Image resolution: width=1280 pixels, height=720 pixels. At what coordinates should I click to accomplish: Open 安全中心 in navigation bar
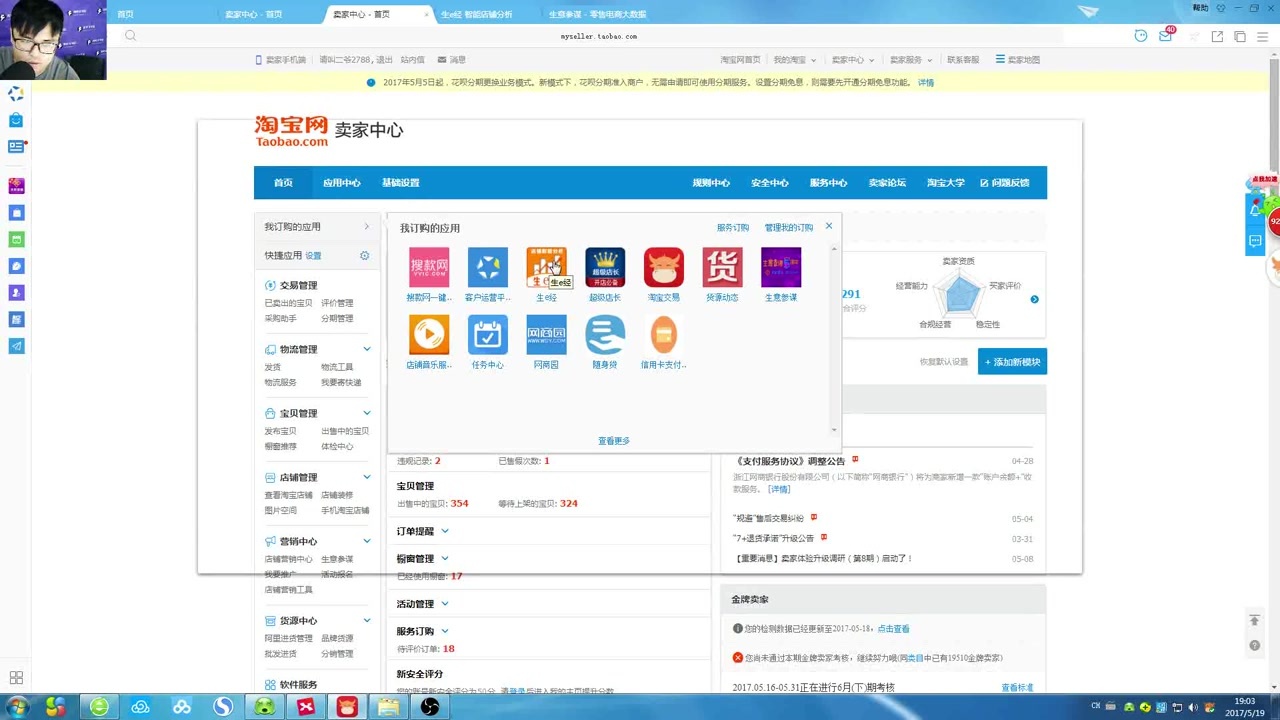point(770,183)
